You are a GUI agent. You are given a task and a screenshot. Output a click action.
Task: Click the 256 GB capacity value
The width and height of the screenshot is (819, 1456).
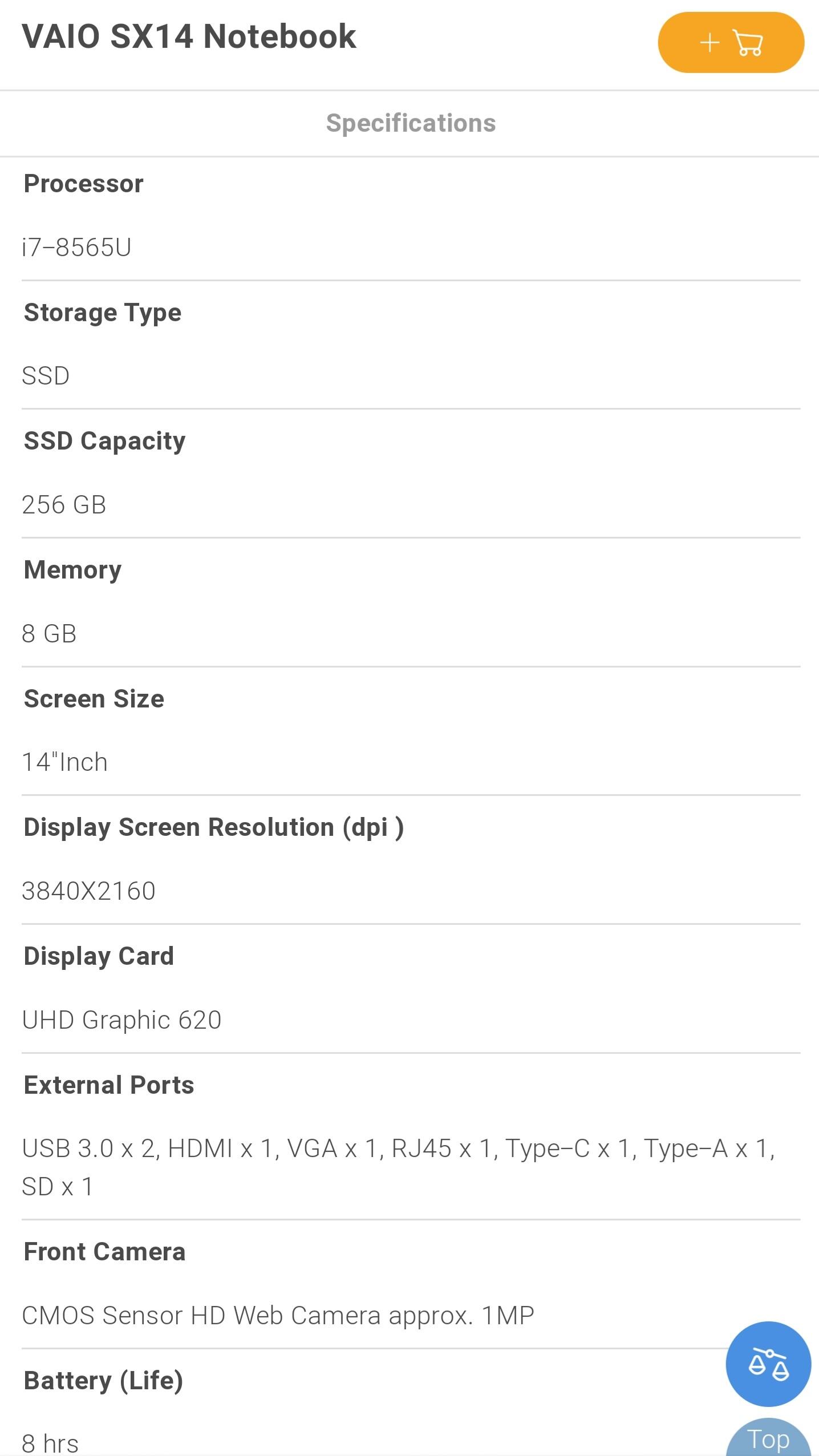click(64, 505)
